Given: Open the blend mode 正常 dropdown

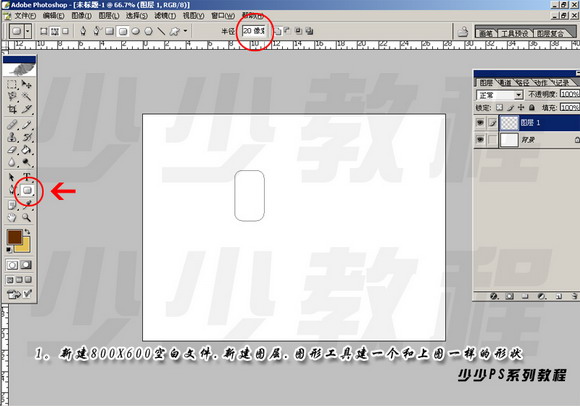Looking at the screenshot, I should click(499, 95).
